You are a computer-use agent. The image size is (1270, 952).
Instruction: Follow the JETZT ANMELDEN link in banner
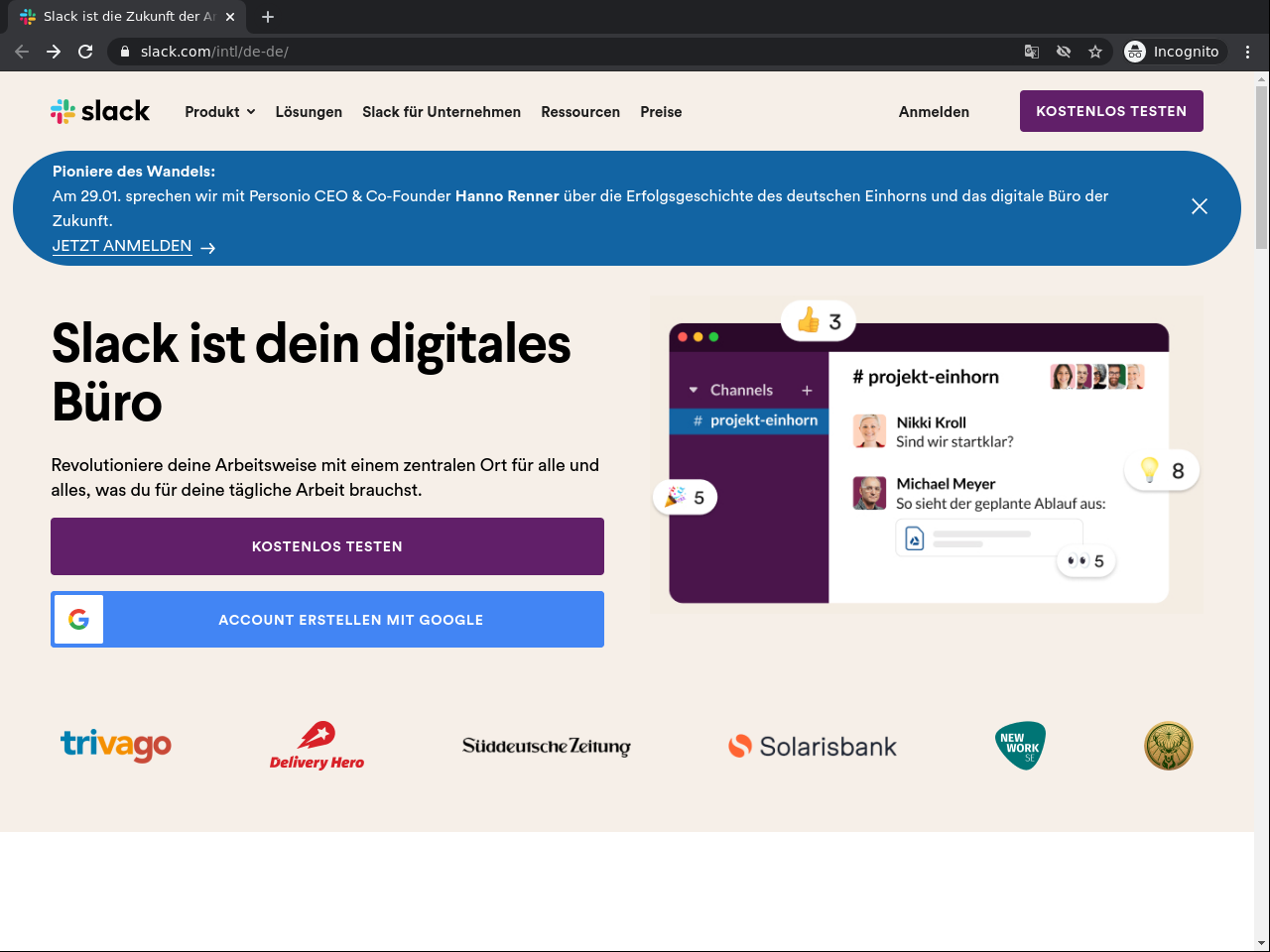(x=134, y=246)
